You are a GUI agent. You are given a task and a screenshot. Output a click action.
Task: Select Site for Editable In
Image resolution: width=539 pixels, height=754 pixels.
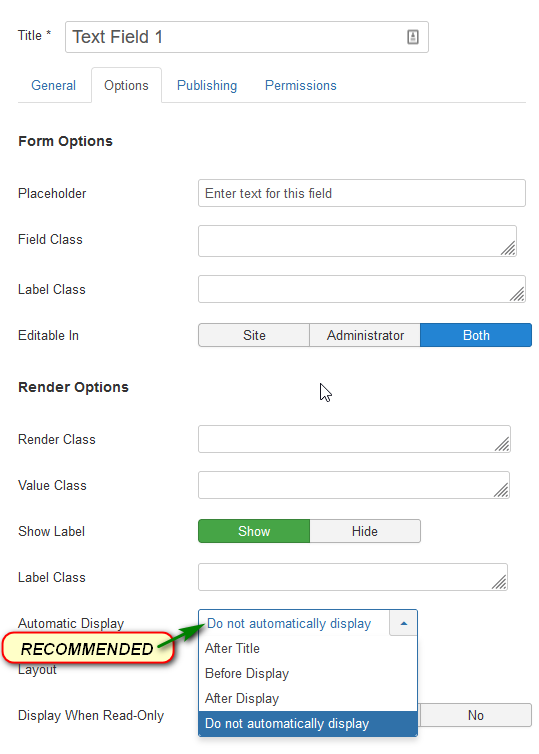click(254, 335)
